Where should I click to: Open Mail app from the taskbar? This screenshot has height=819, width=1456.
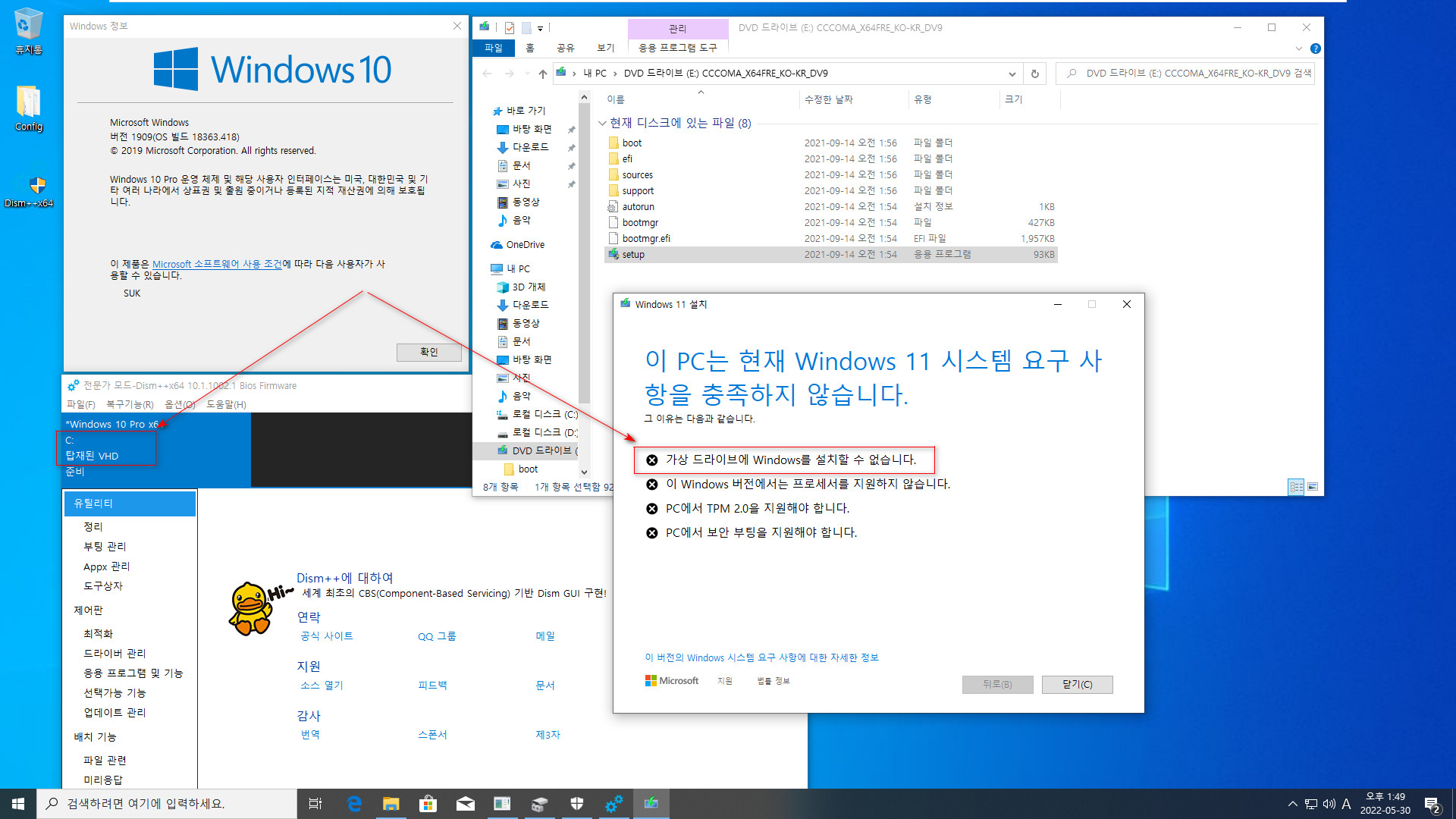(x=465, y=804)
